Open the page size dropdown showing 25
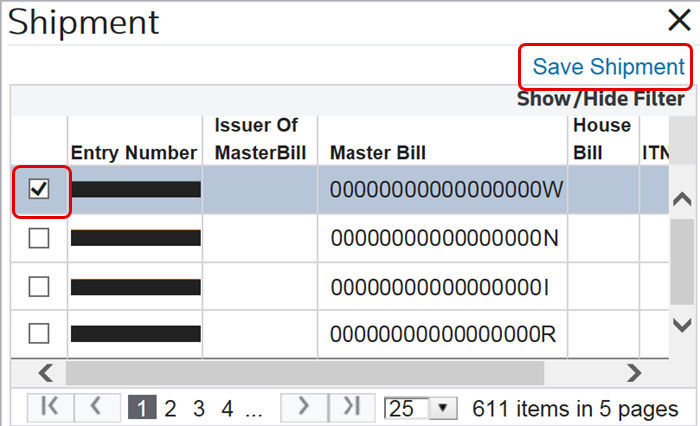 (421, 408)
